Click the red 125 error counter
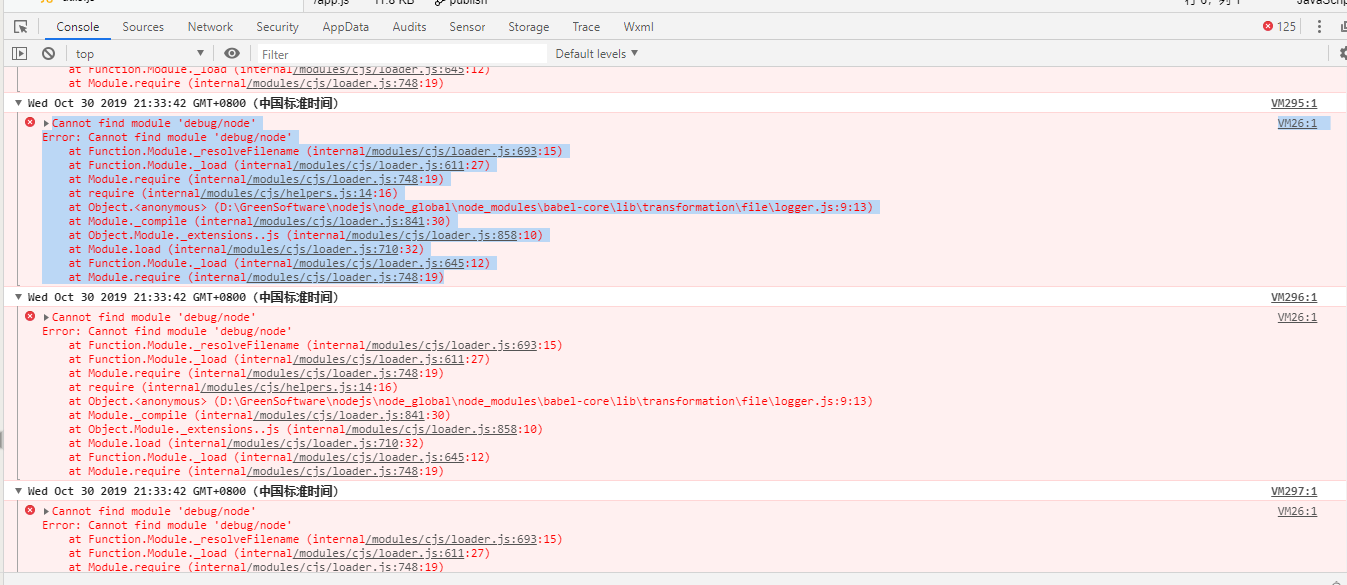Viewport: 1347px width, 585px height. (1279, 27)
